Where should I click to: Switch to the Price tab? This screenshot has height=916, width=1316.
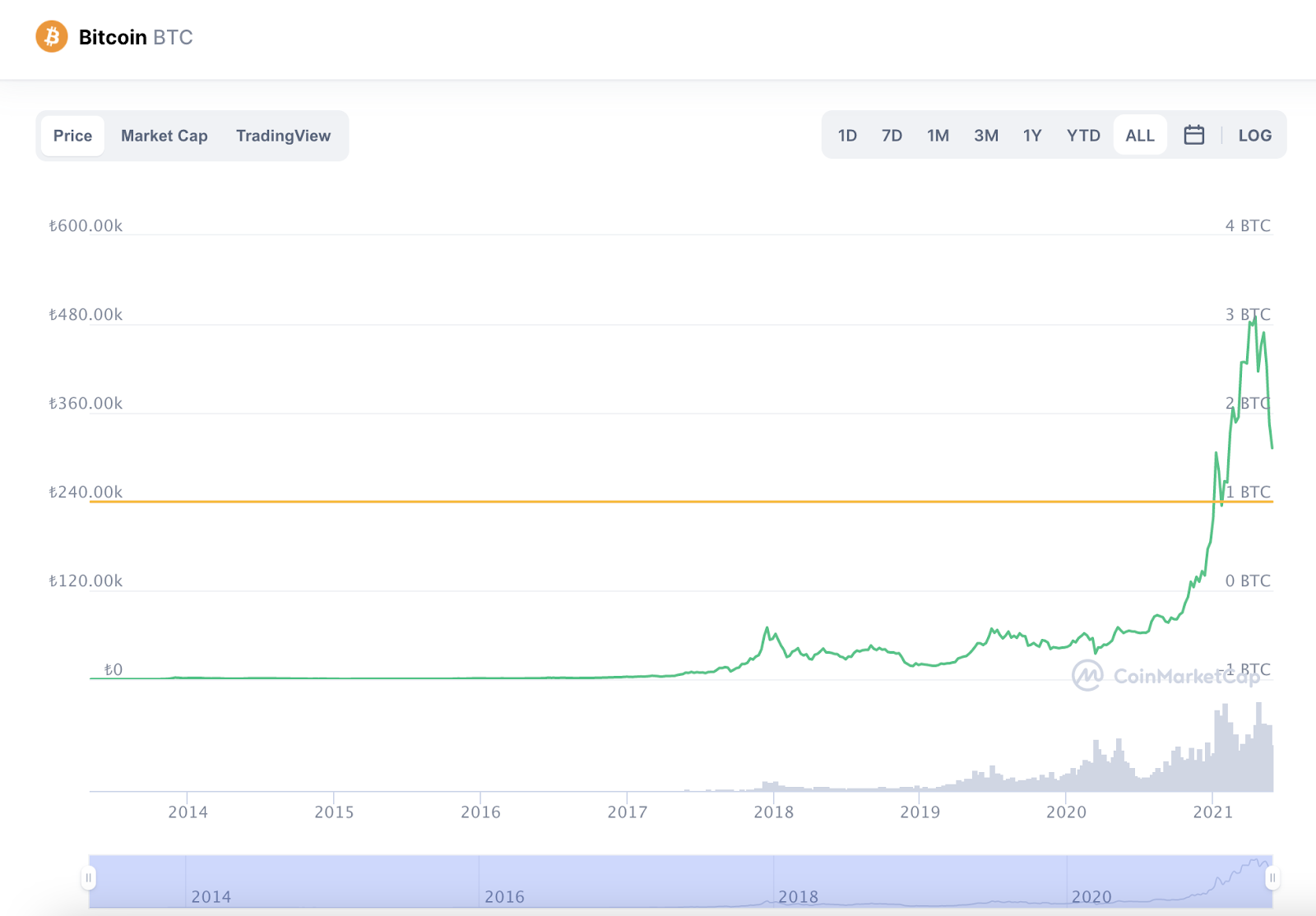[x=72, y=136]
